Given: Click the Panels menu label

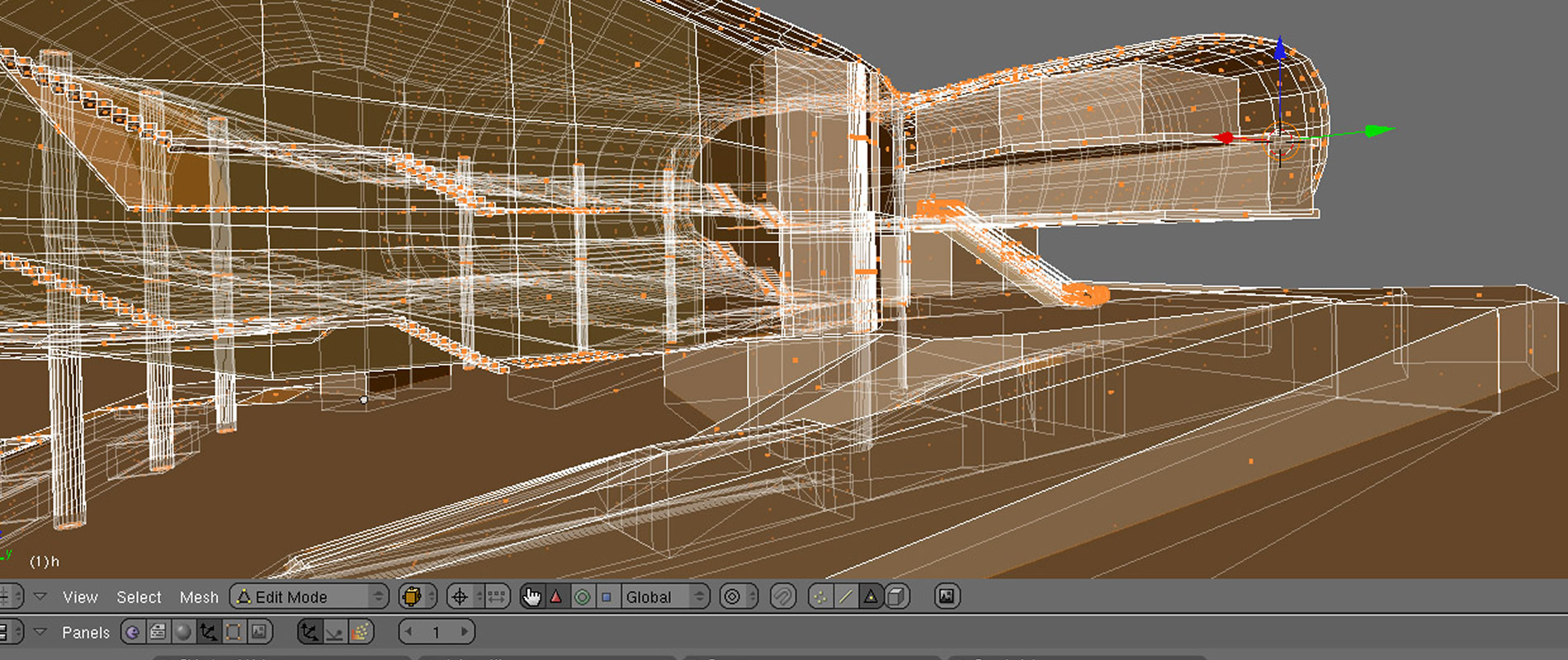Looking at the screenshot, I should tap(85, 633).
